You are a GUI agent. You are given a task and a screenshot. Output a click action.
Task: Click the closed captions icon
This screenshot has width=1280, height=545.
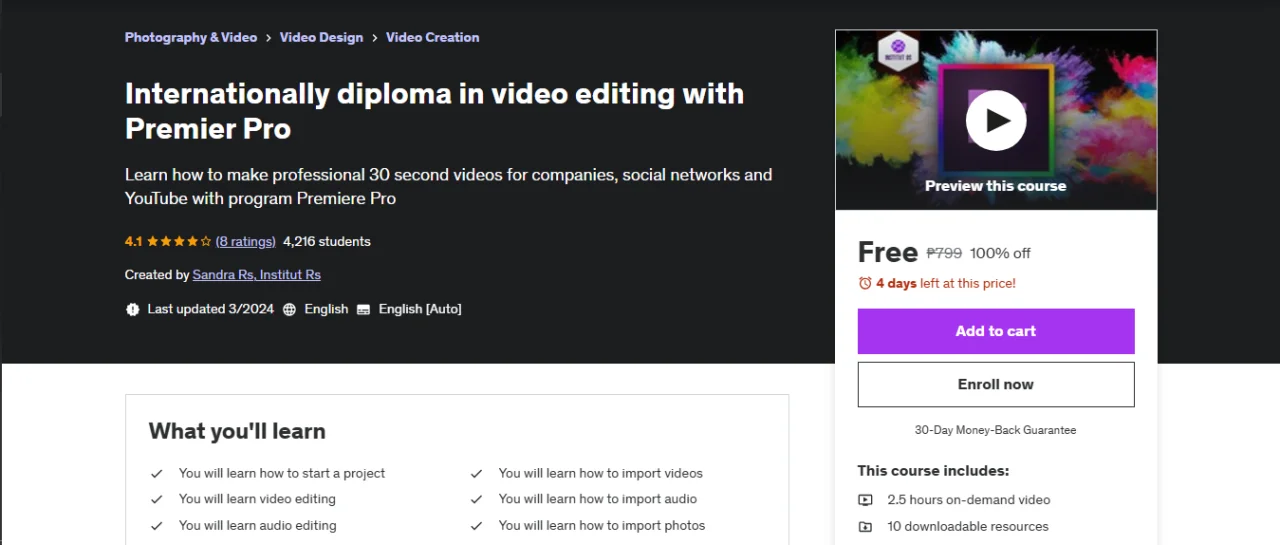point(363,310)
